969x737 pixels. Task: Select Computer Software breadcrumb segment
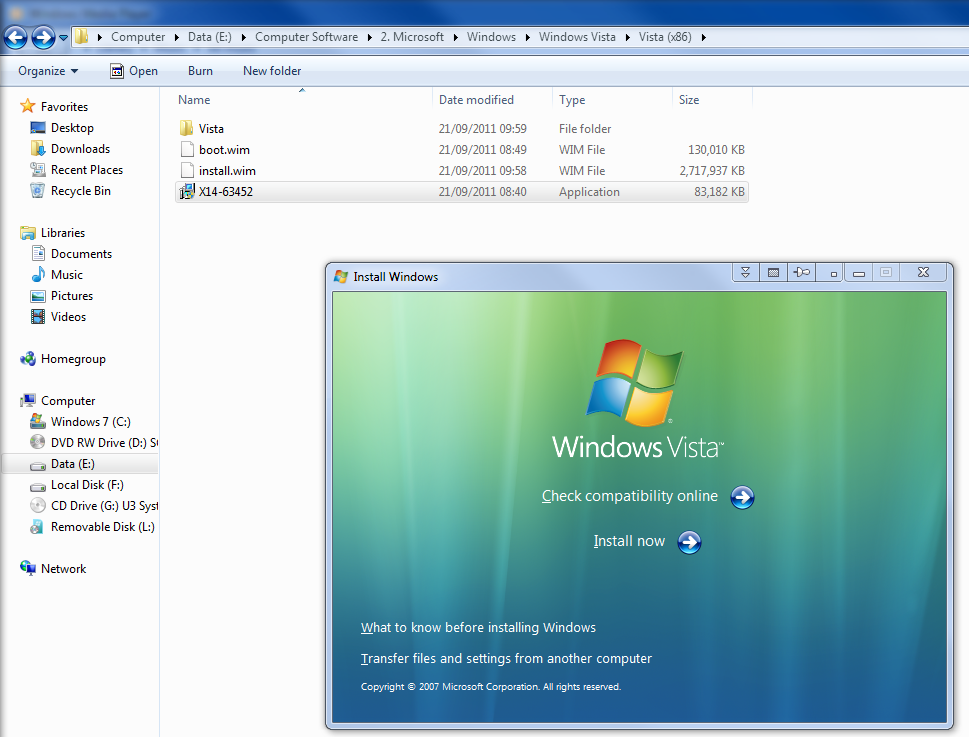pos(307,37)
